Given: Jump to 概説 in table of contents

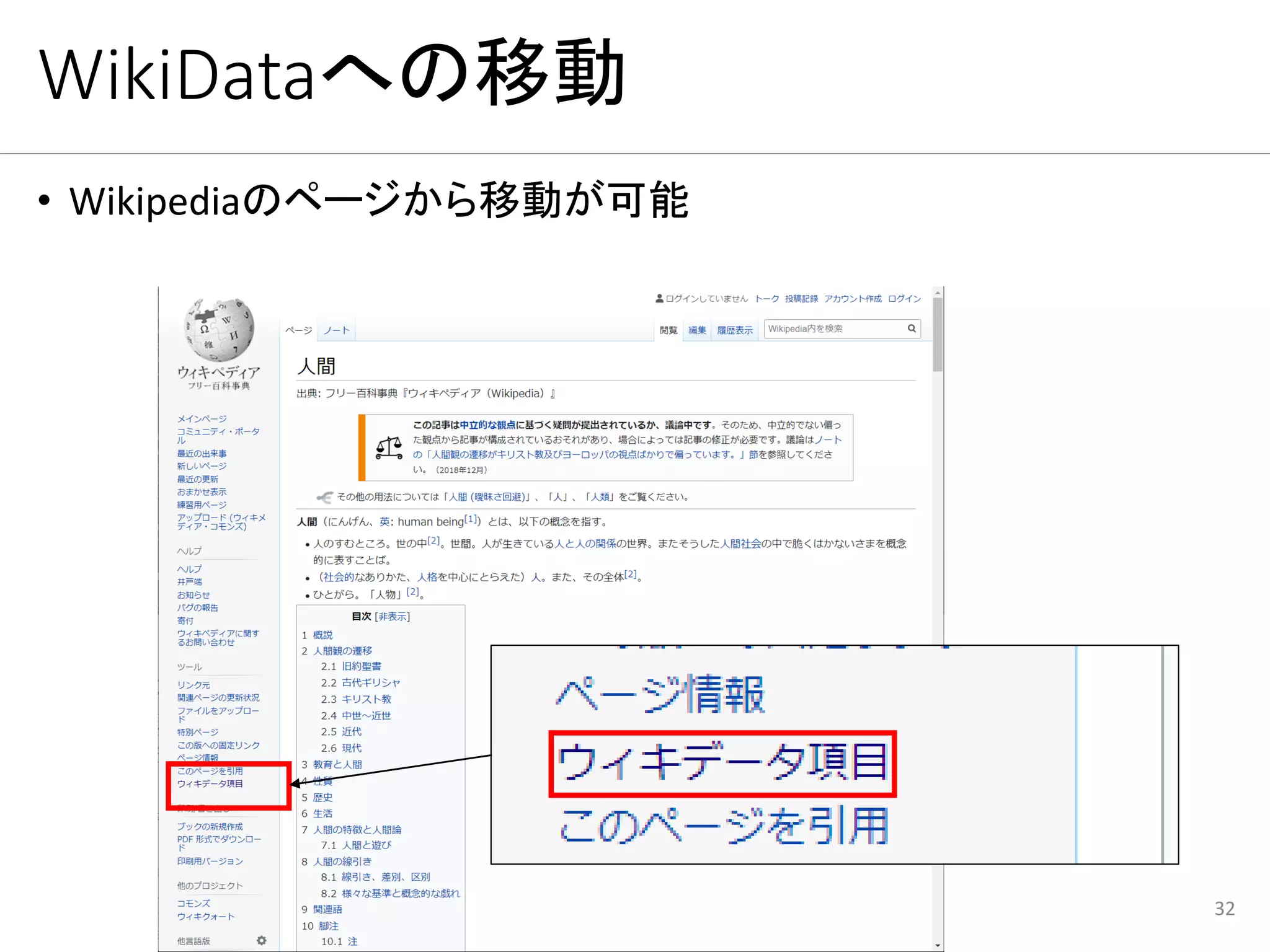Looking at the screenshot, I should point(323,635).
